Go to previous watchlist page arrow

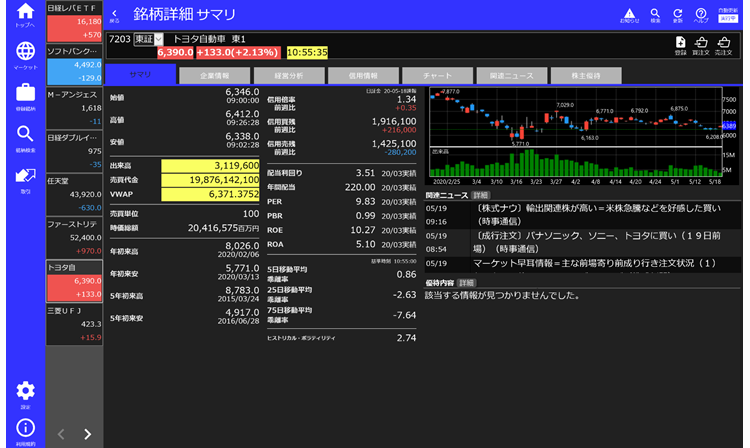pyautogui.click(x=61, y=434)
